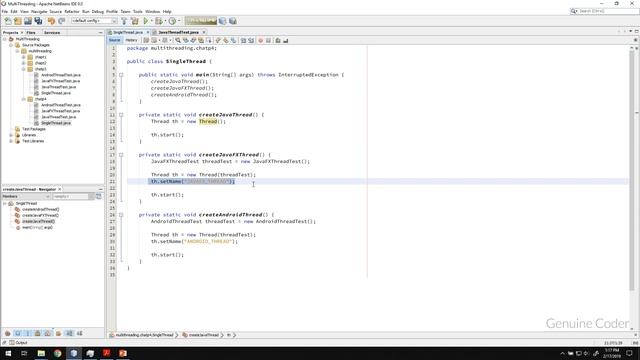
Task: Click the New File toolbar icon
Action: (x=8, y=21)
